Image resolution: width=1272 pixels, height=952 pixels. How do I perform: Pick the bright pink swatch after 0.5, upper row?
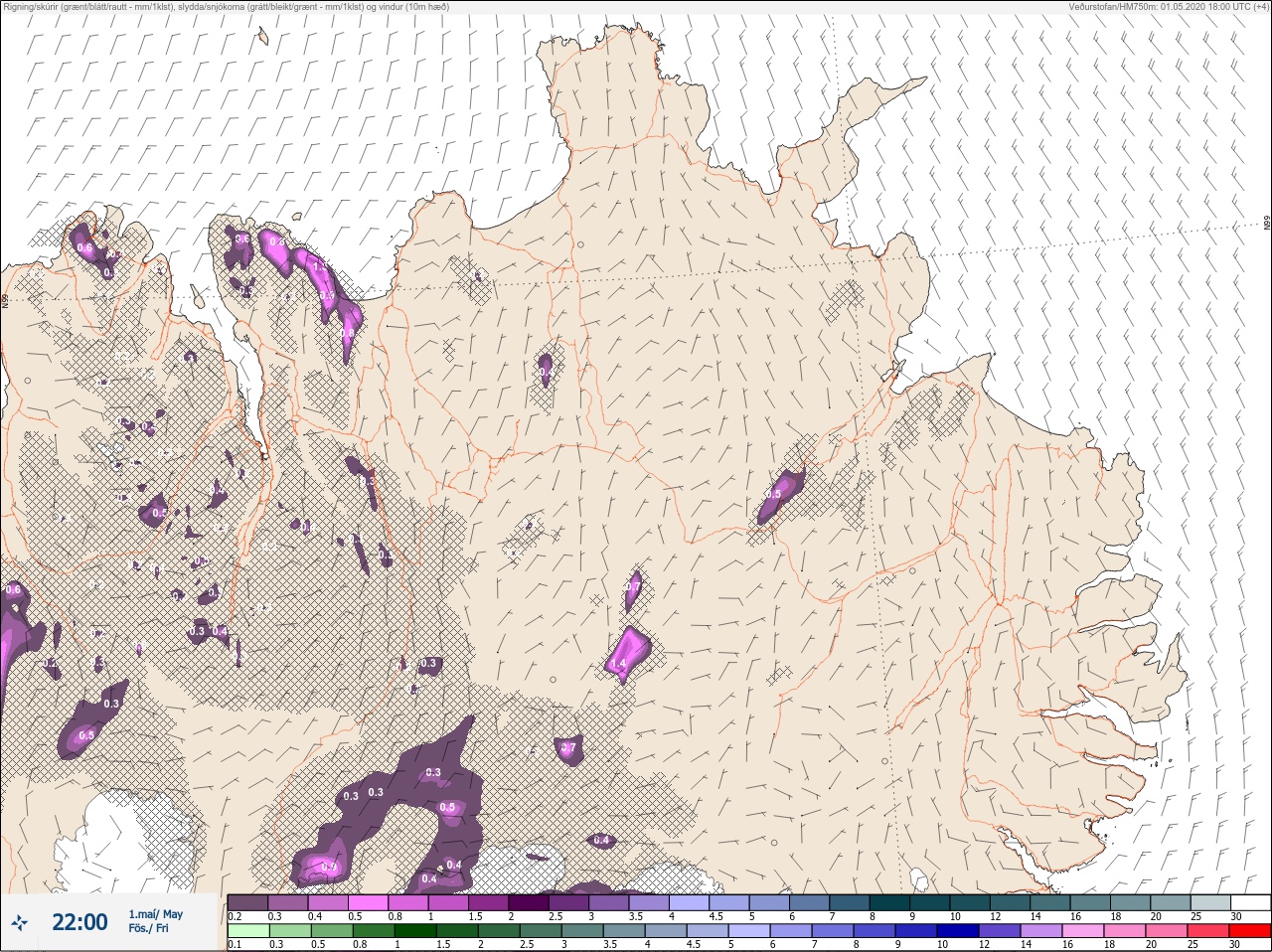tap(369, 901)
